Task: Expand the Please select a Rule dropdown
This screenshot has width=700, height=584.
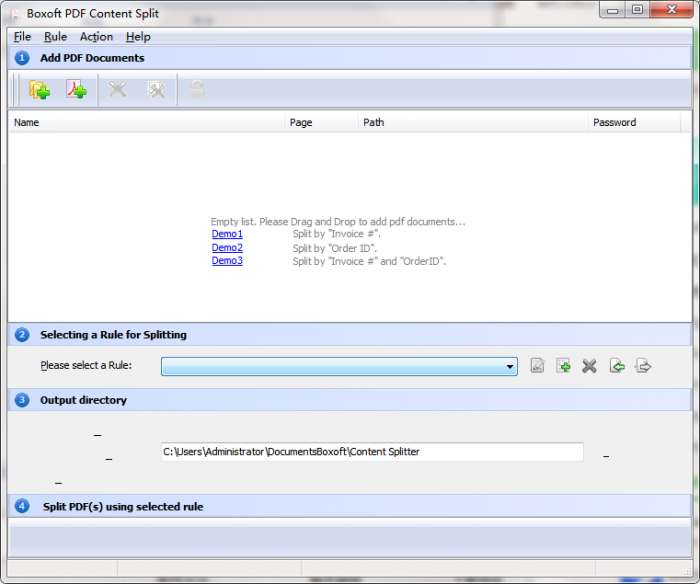Action: click(x=509, y=367)
